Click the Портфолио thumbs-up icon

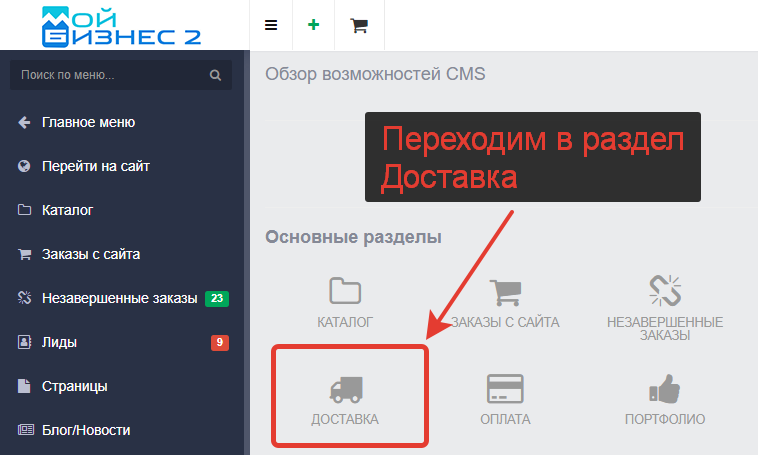(x=665, y=389)
